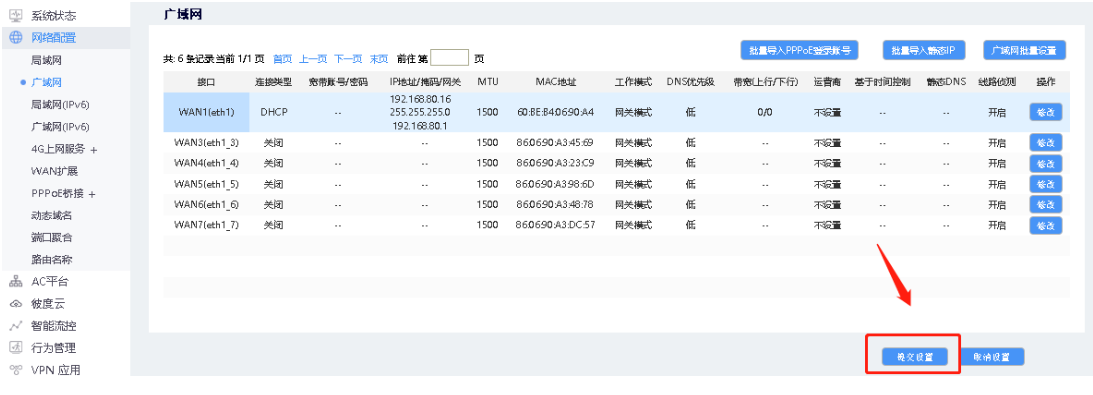This screenshot has height=395, width=1093.
Task: Click the 接口 column header
Action: 206,82
